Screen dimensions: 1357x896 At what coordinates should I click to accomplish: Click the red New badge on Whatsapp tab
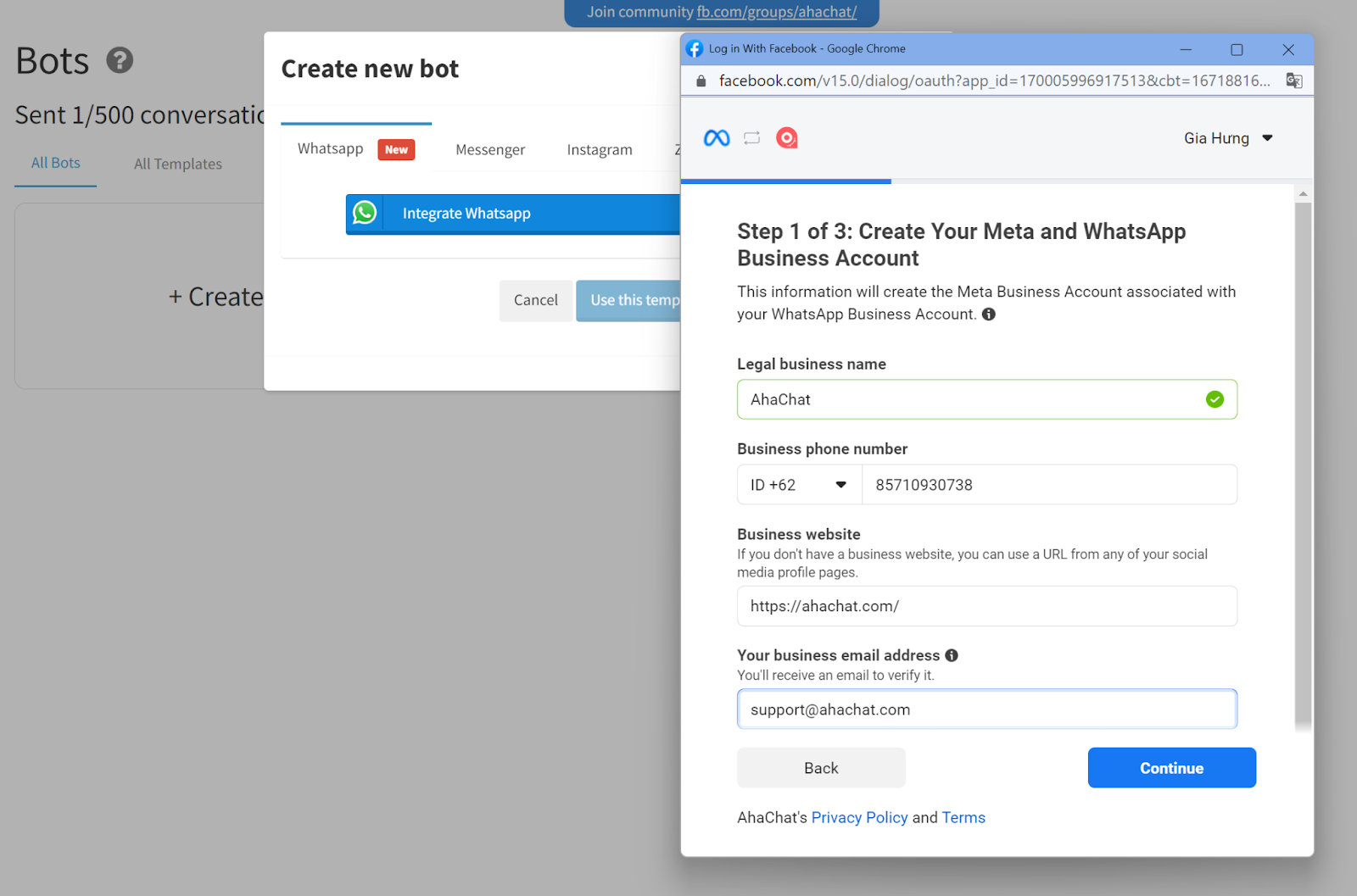(x=396, y=150)
